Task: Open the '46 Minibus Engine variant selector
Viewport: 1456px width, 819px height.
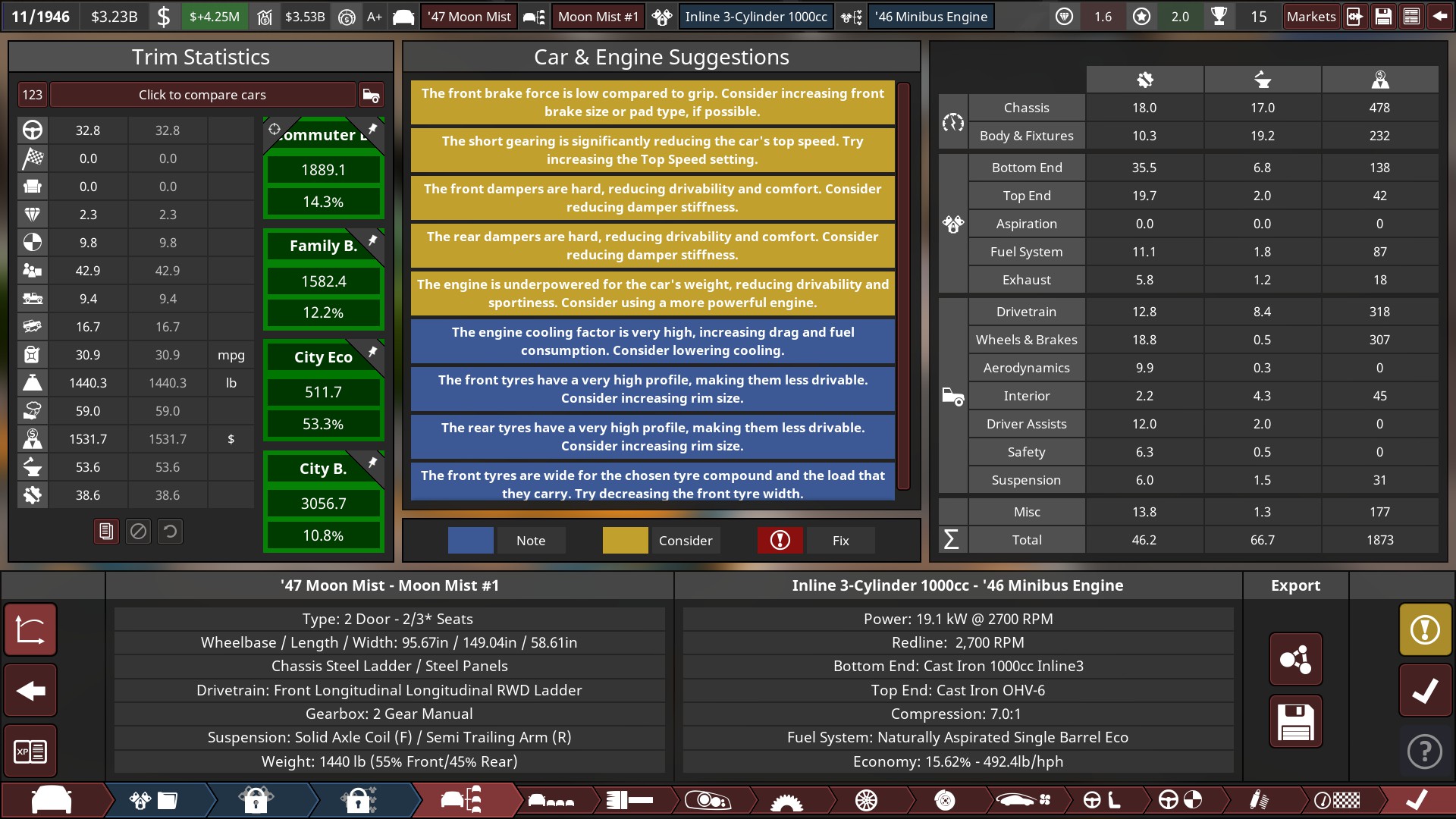Action: point(930,17)
